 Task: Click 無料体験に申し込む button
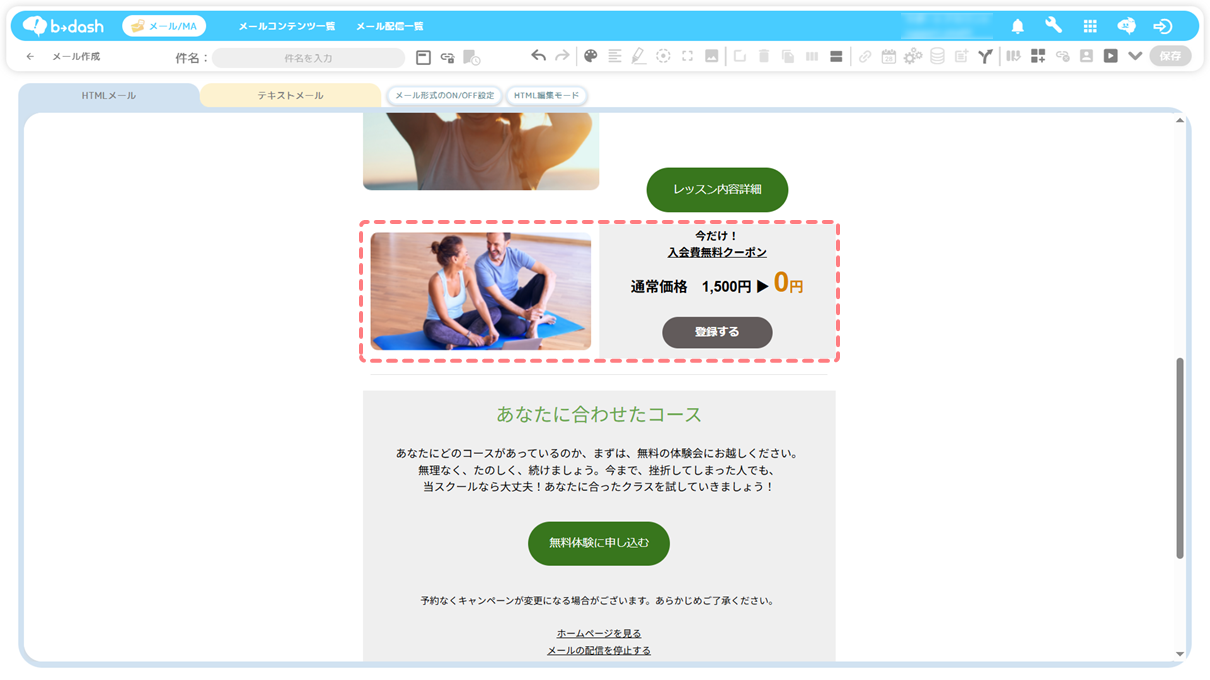(598, 543)
